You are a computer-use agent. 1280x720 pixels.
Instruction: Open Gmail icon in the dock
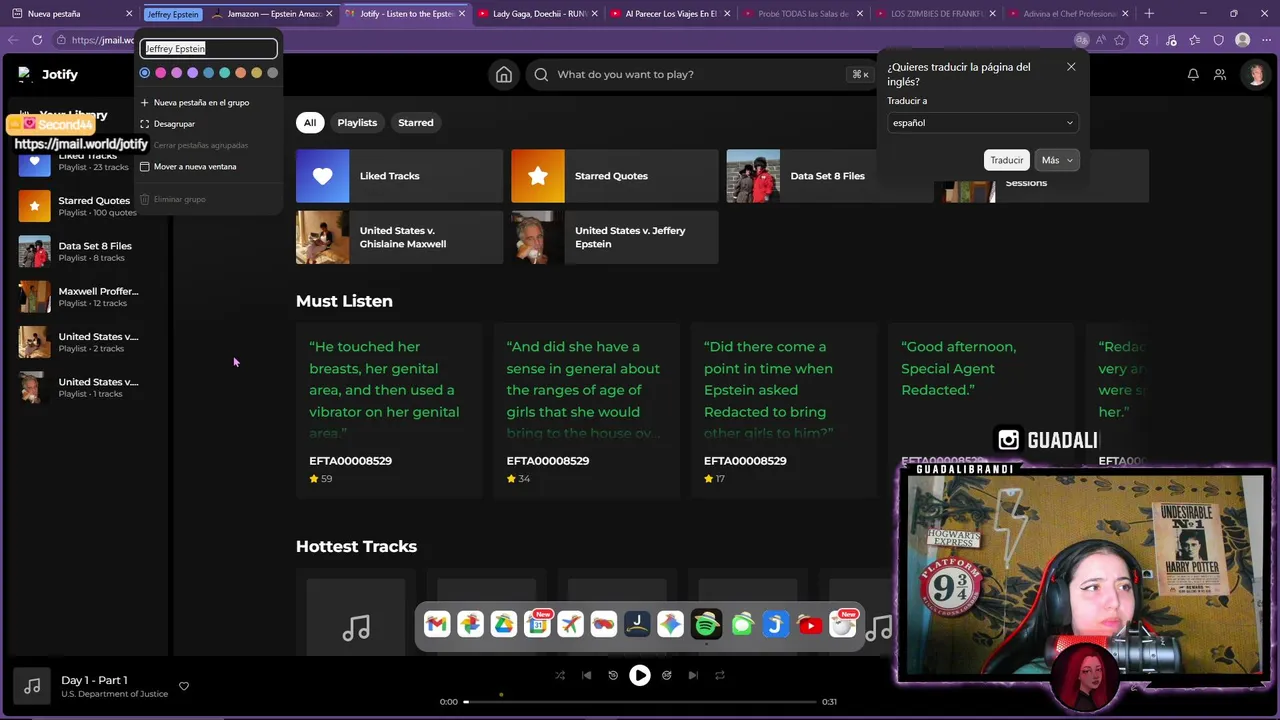click(x=437, y=625)
